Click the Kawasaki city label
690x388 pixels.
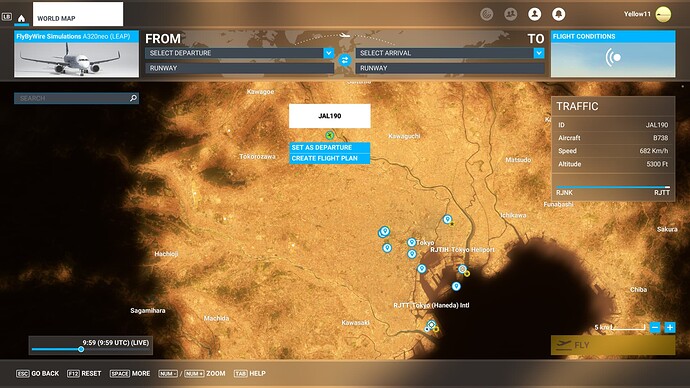(356, 322)
